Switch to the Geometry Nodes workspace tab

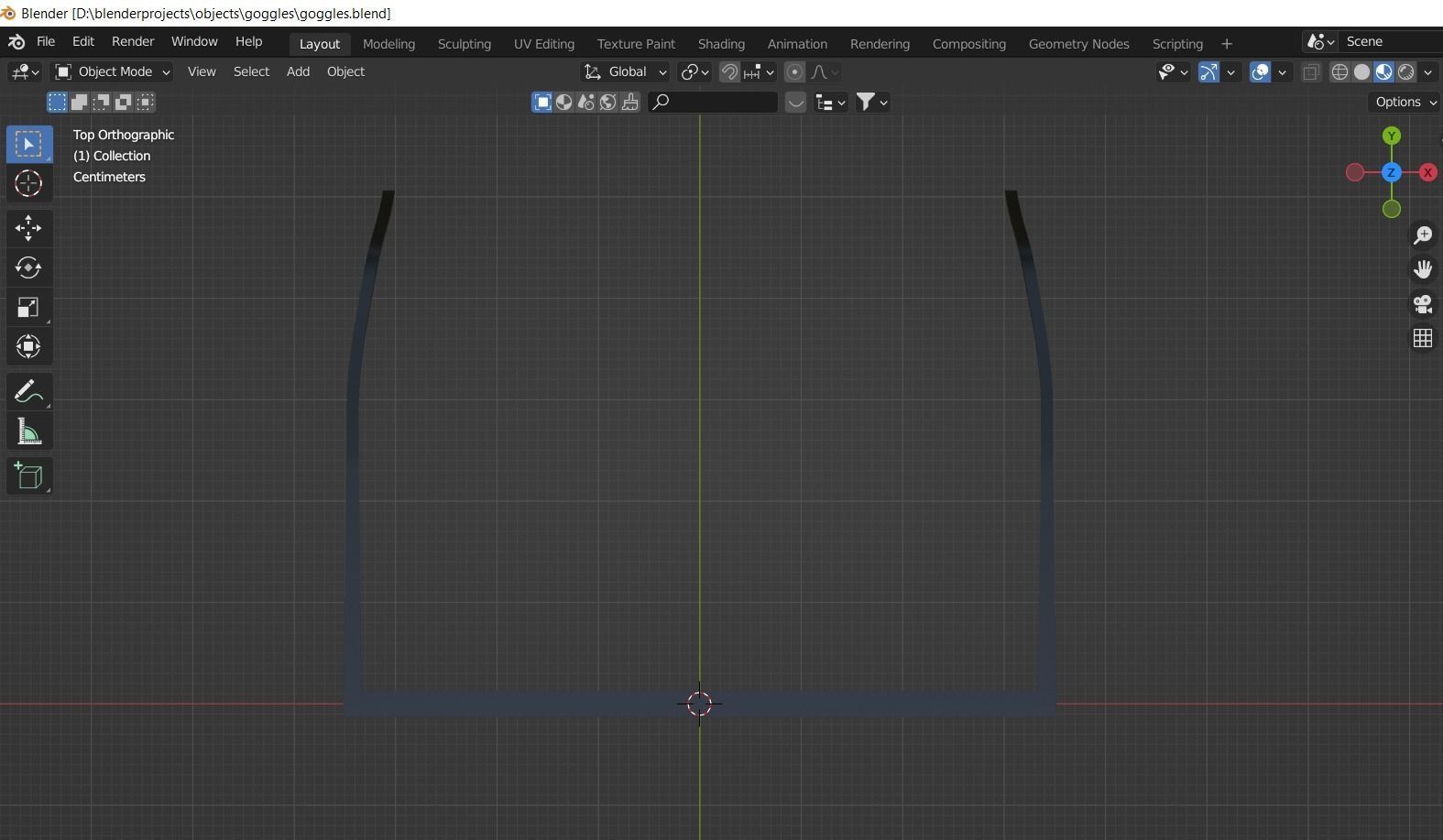click(x=1078, y=44)
